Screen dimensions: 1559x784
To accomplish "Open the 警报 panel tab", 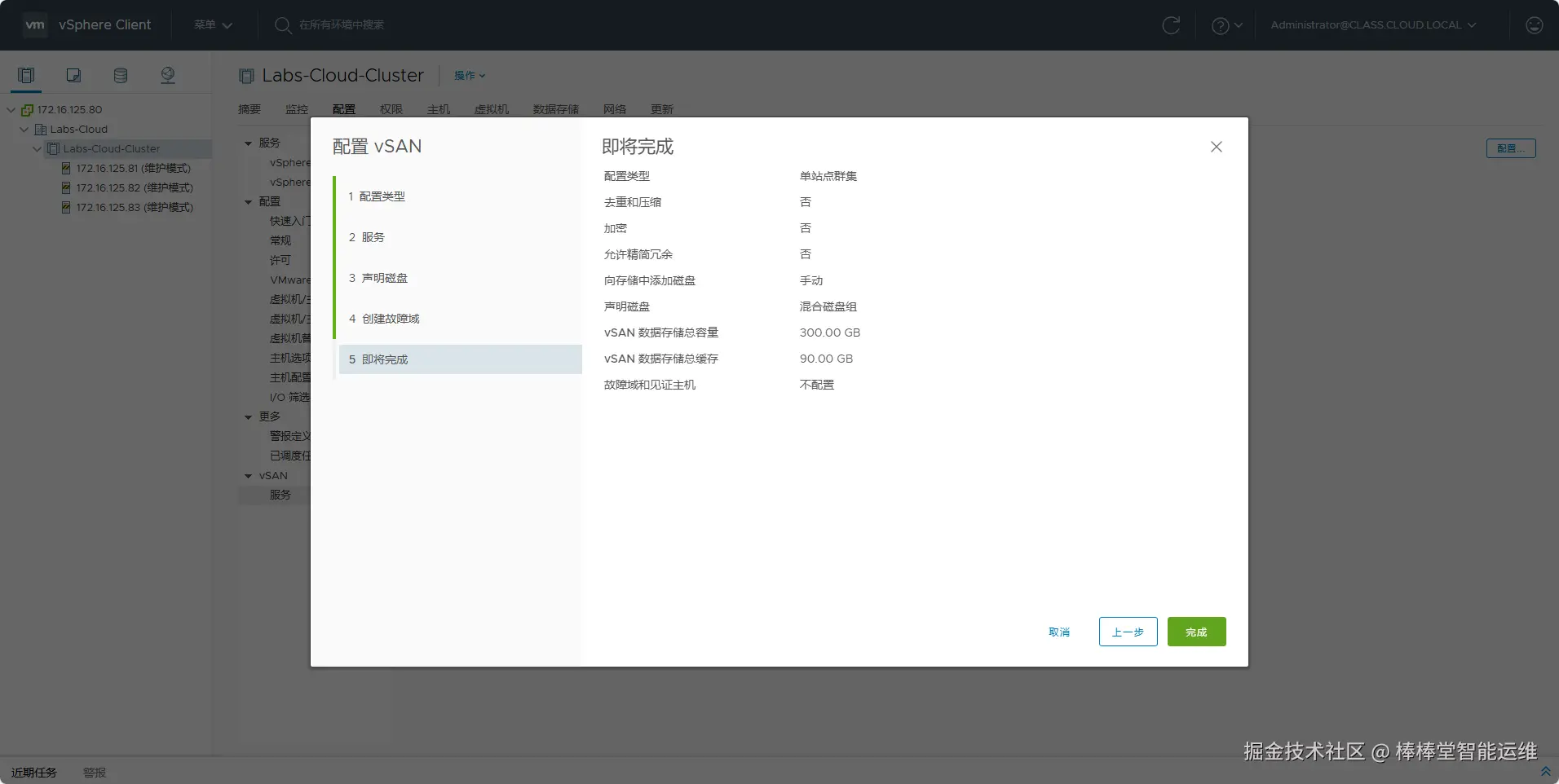I will click(95, 773).
